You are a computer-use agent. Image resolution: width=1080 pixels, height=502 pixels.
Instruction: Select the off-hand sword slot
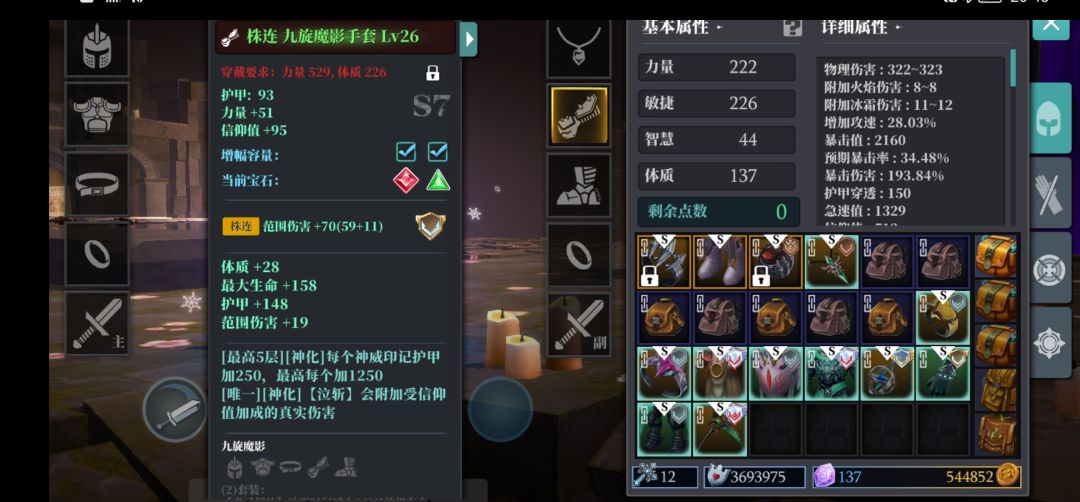click(579, 324)
